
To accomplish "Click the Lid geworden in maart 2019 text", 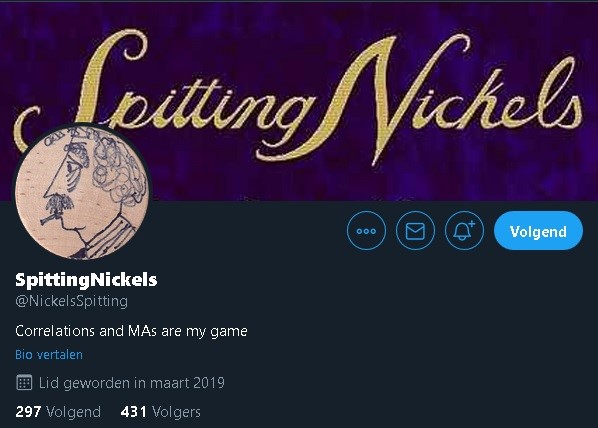I will click(x=132, y=383).
